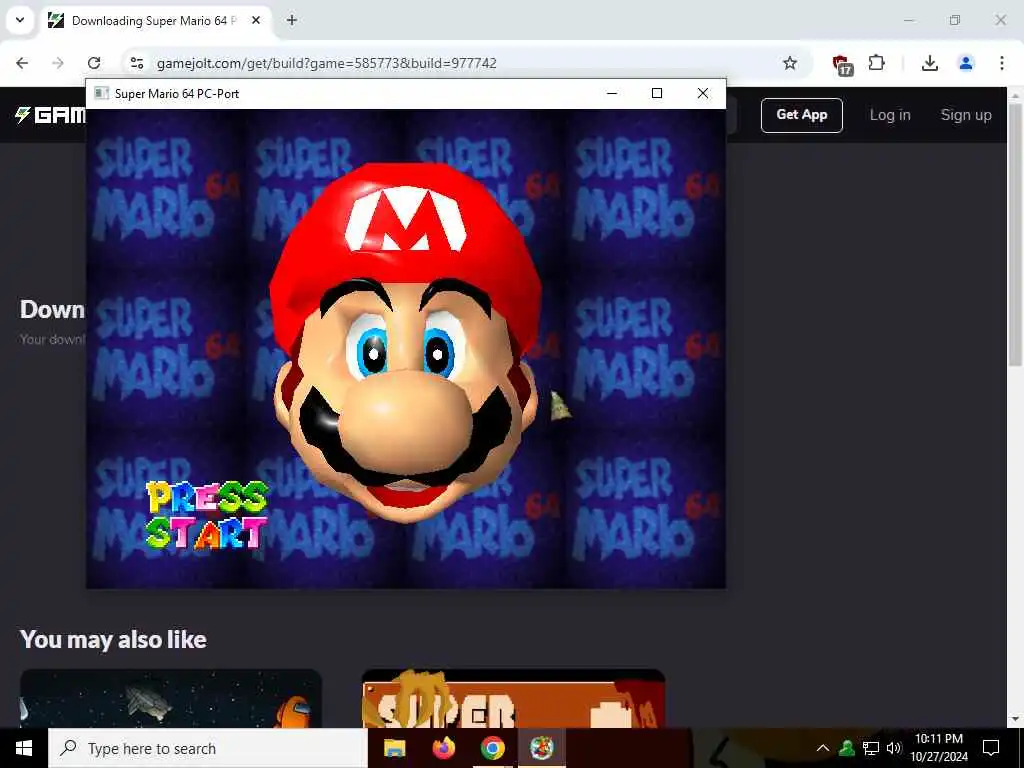Open a new browser tab

click(x=292, y=20)
